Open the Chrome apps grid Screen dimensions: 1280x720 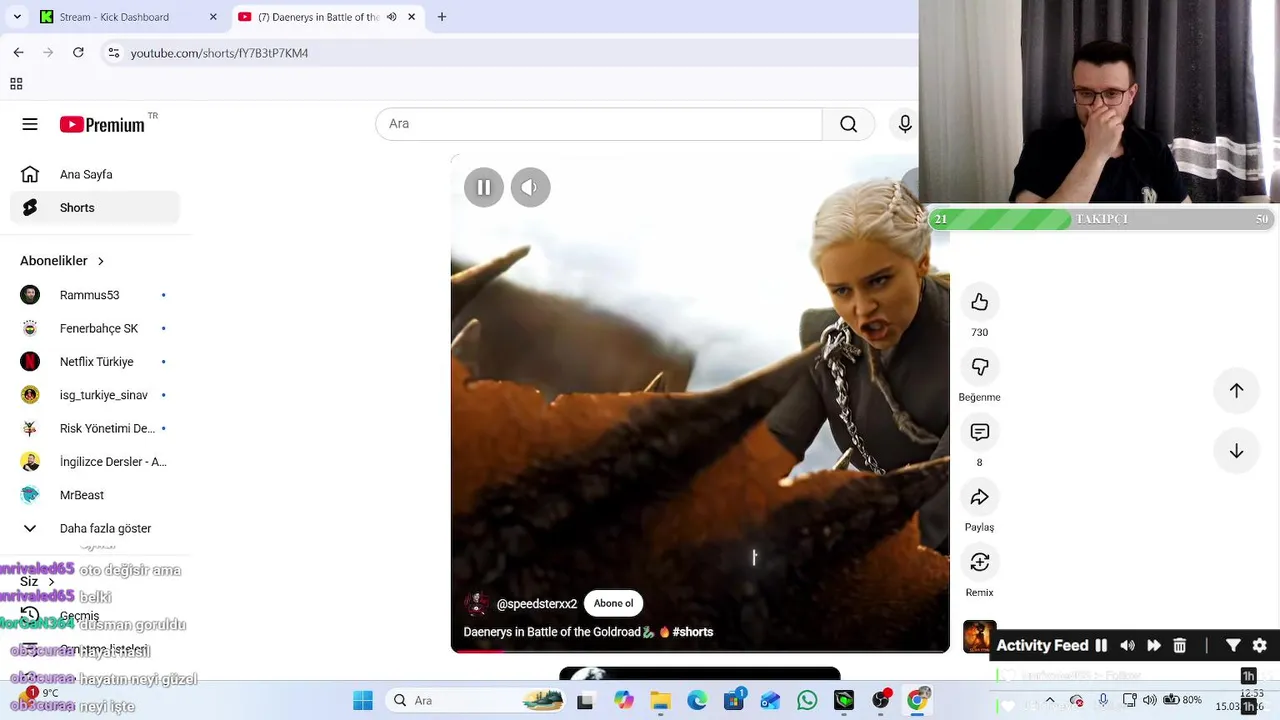pos(16,84)
